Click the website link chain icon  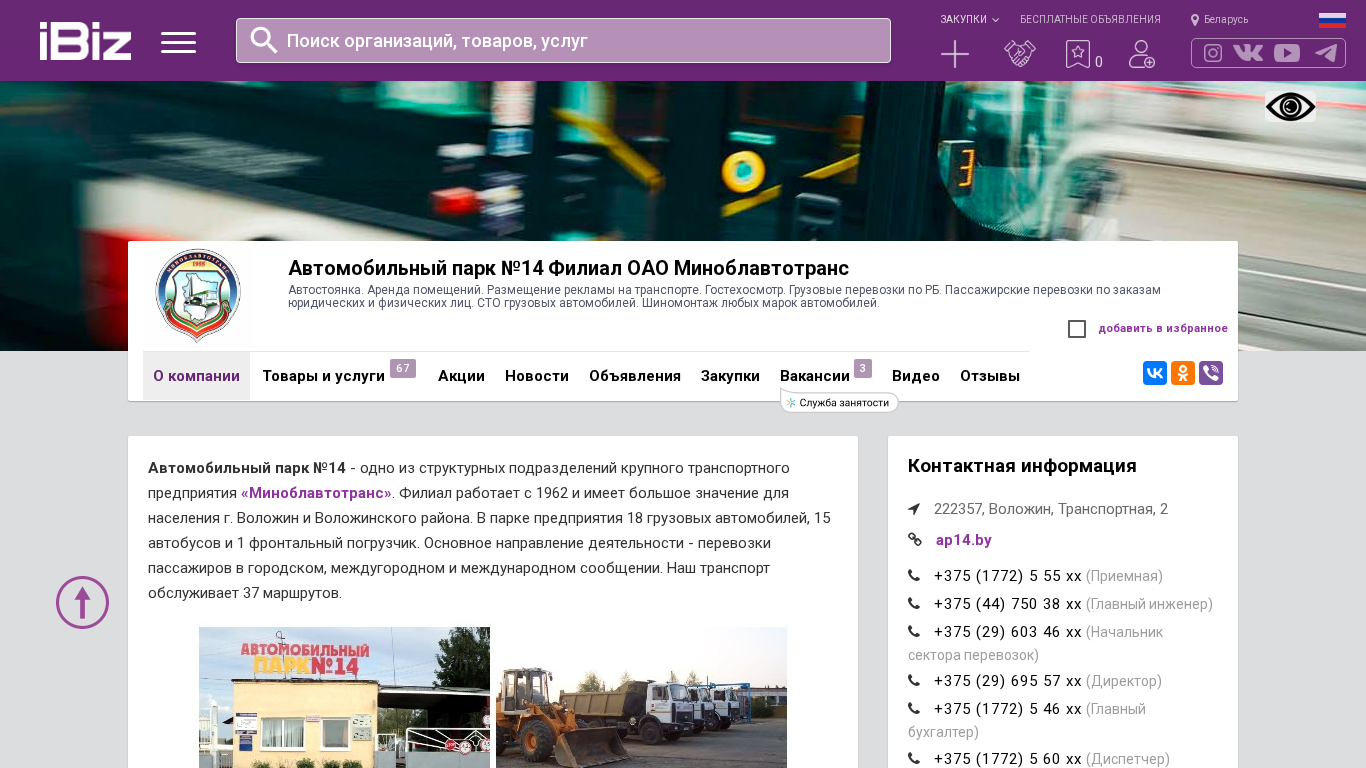click(x=914, y=540)
